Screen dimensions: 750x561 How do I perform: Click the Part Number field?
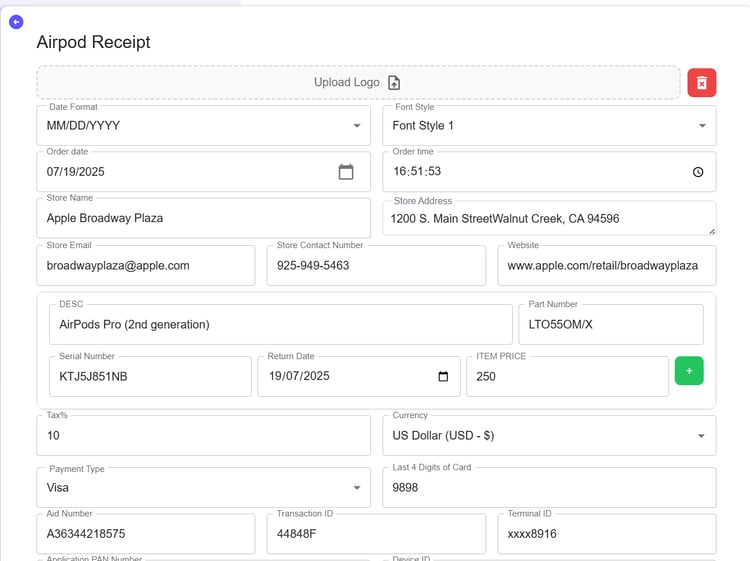click(x=611, y=325)
